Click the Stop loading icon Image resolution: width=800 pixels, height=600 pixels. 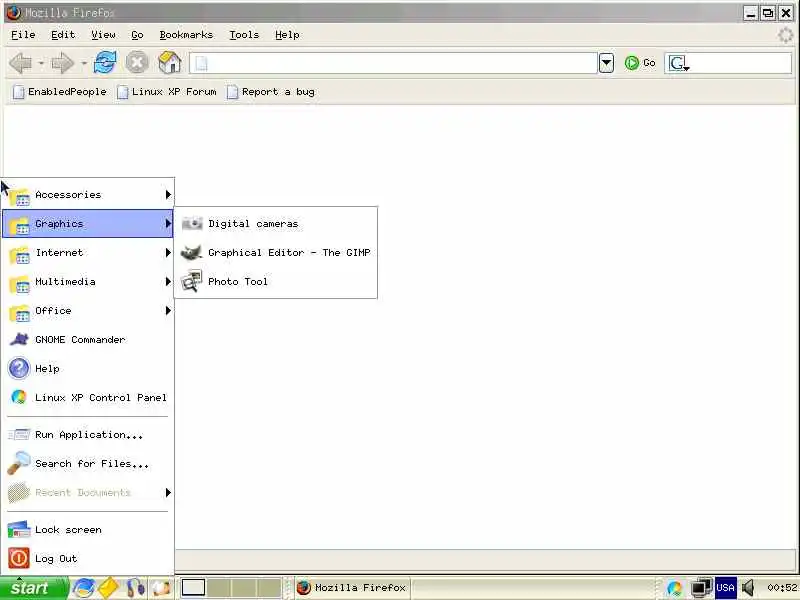coord(137,63)
